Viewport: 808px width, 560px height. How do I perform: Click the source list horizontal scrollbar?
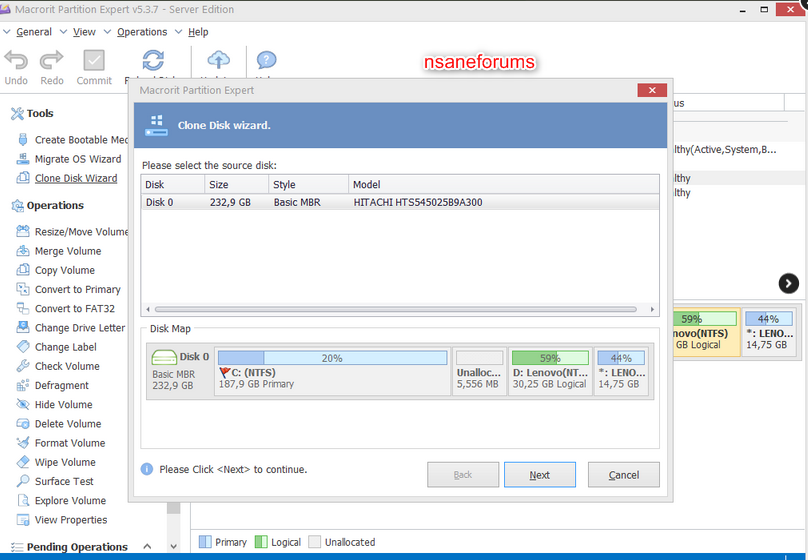pyautogui.click(x=396, y=309)
